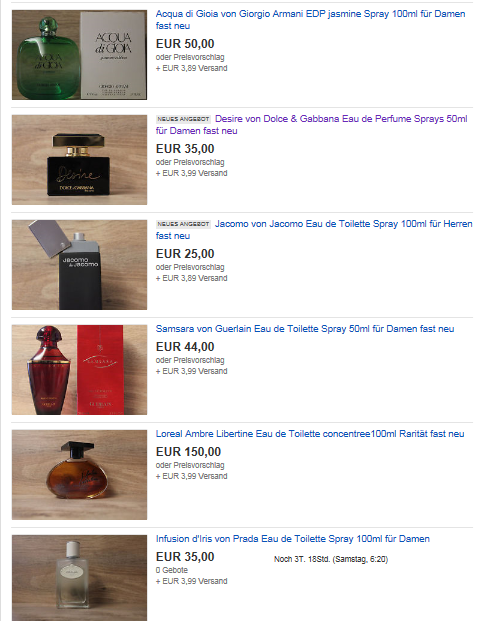Click the EUR 50,00 price
Viewport: 481px width, 621px height.
pyautogui.click(x=185, y=44)
